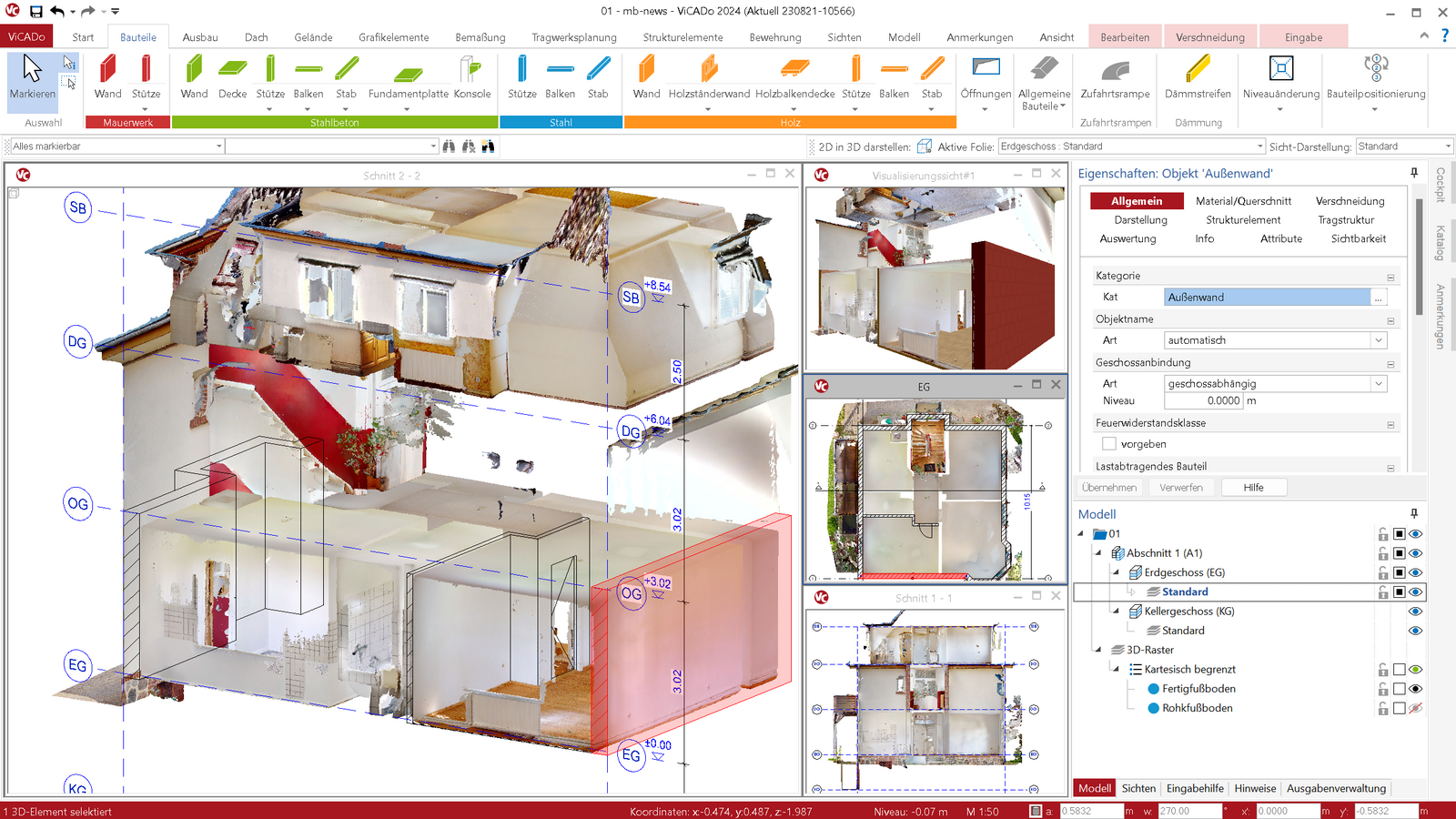Choose the Mauerwerk Stütze tool

146,77
